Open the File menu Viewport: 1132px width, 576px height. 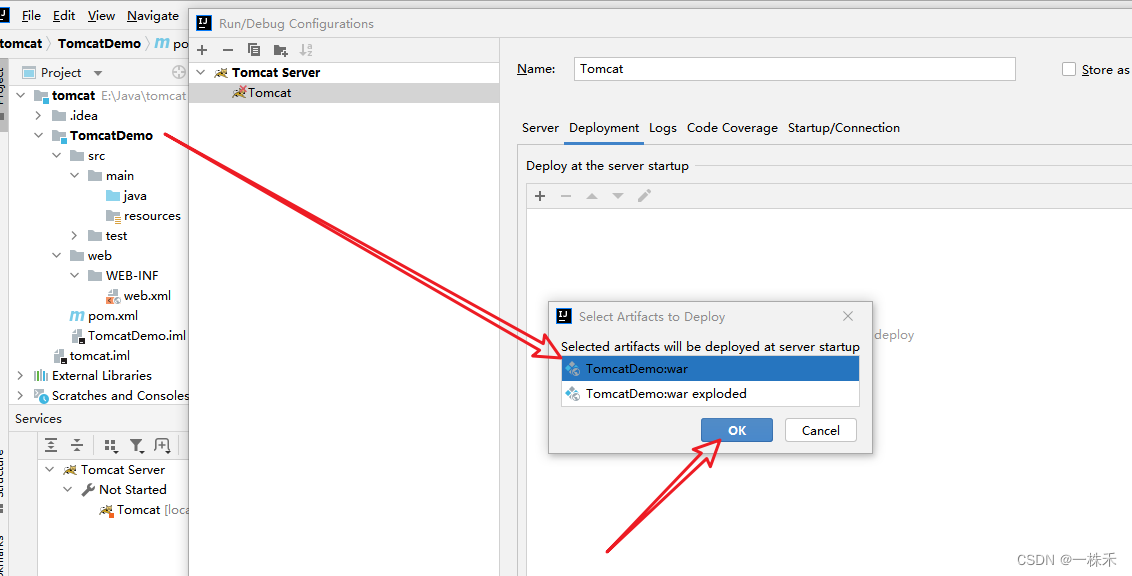click(31, 16)
